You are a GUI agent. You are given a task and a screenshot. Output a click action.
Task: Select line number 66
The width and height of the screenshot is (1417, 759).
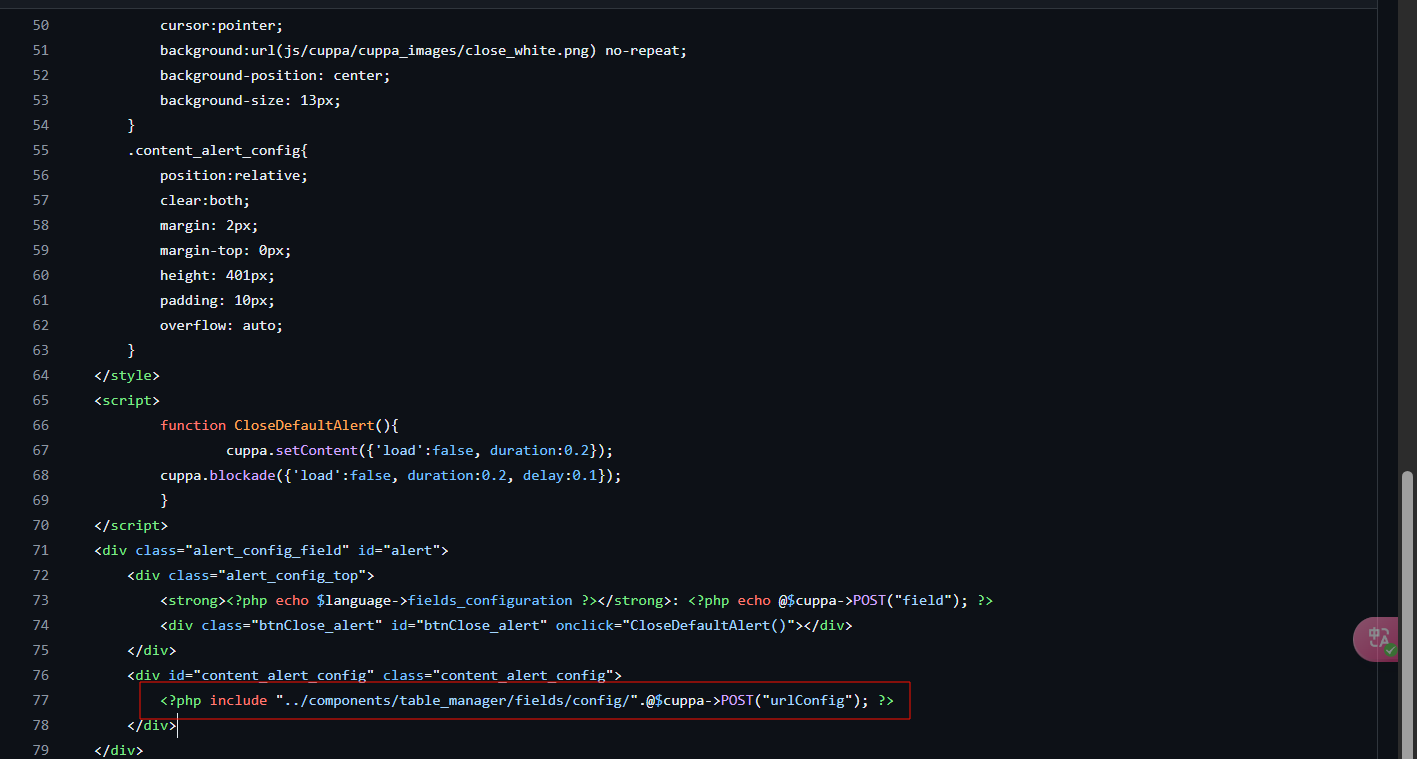pos(41,425)
